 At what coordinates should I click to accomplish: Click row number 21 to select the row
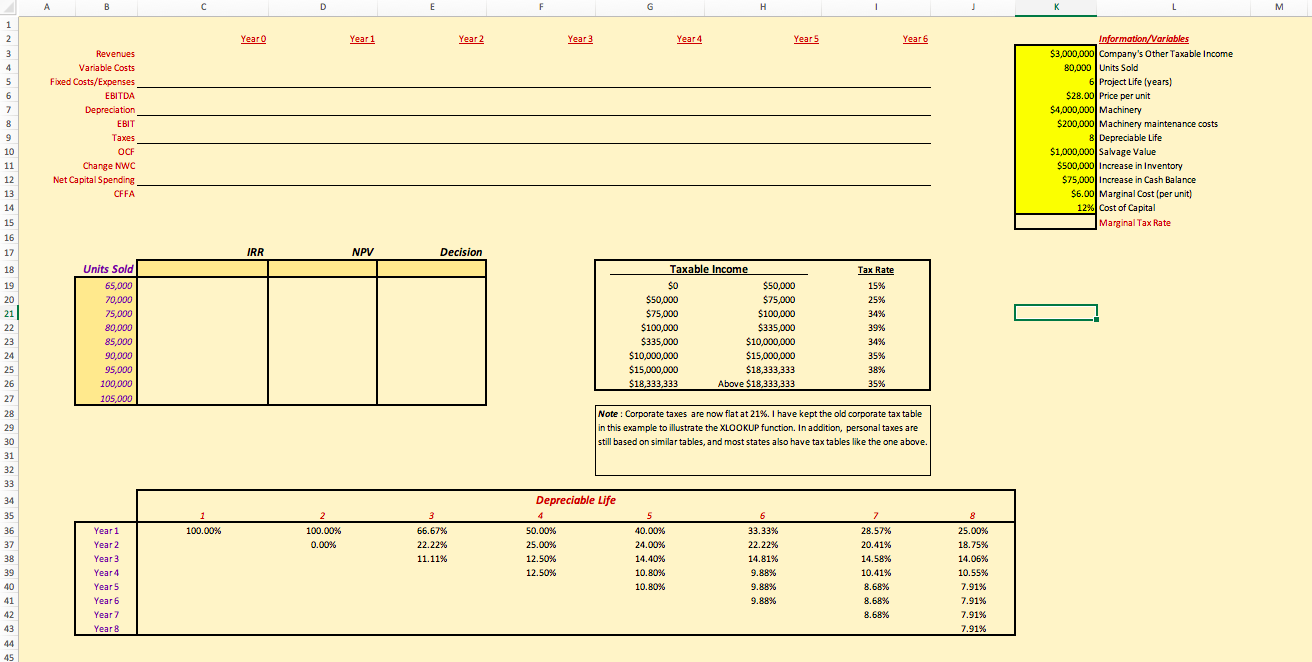(9, 312)
